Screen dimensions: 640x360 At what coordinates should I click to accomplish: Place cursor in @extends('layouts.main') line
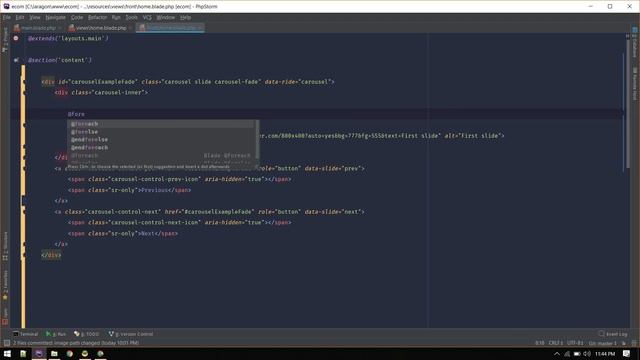coord(68,38)
